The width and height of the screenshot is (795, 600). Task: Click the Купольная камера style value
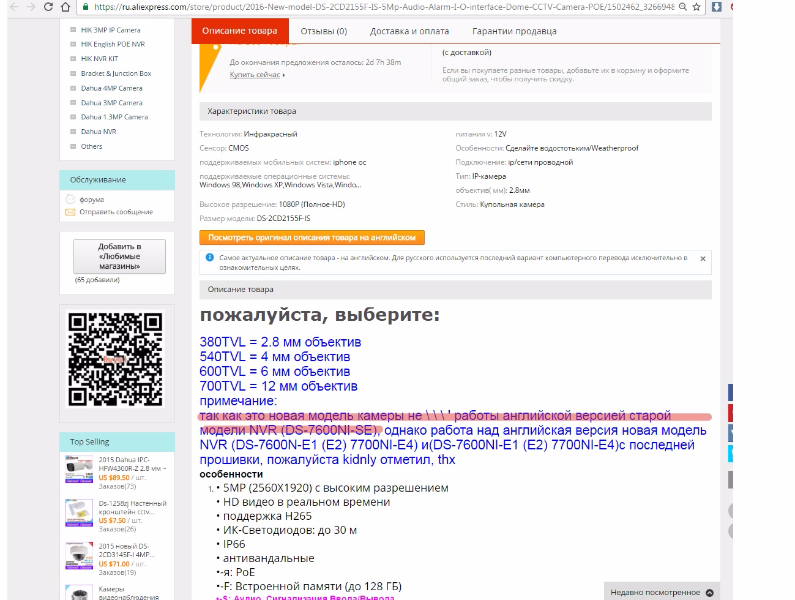(x=512, y=204)
